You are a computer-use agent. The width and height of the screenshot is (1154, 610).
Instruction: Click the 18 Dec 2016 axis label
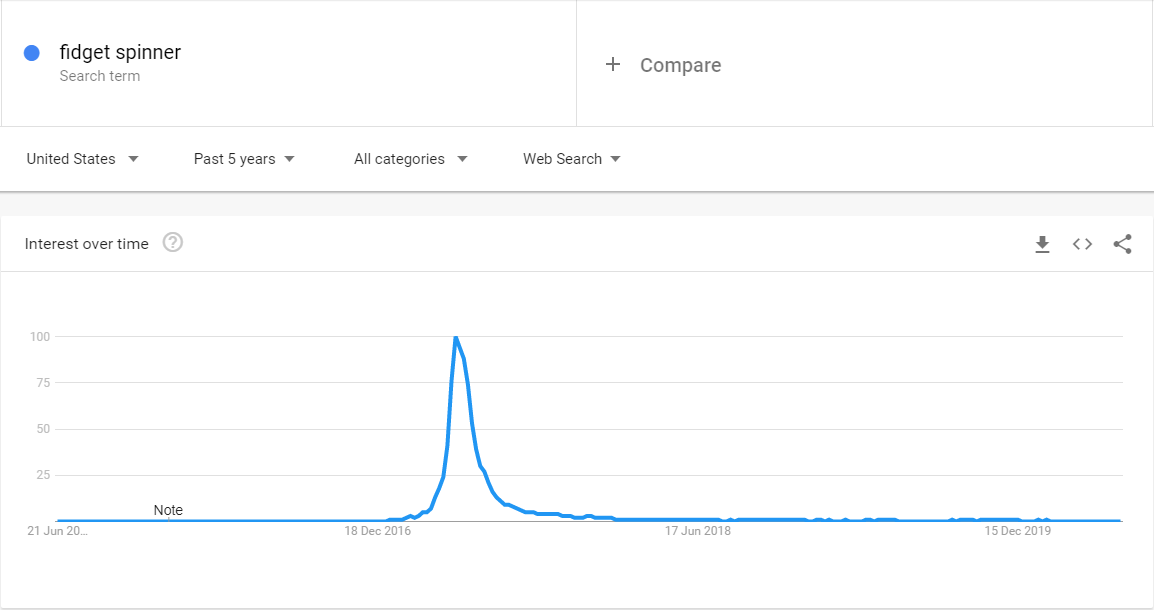(378, 531)
